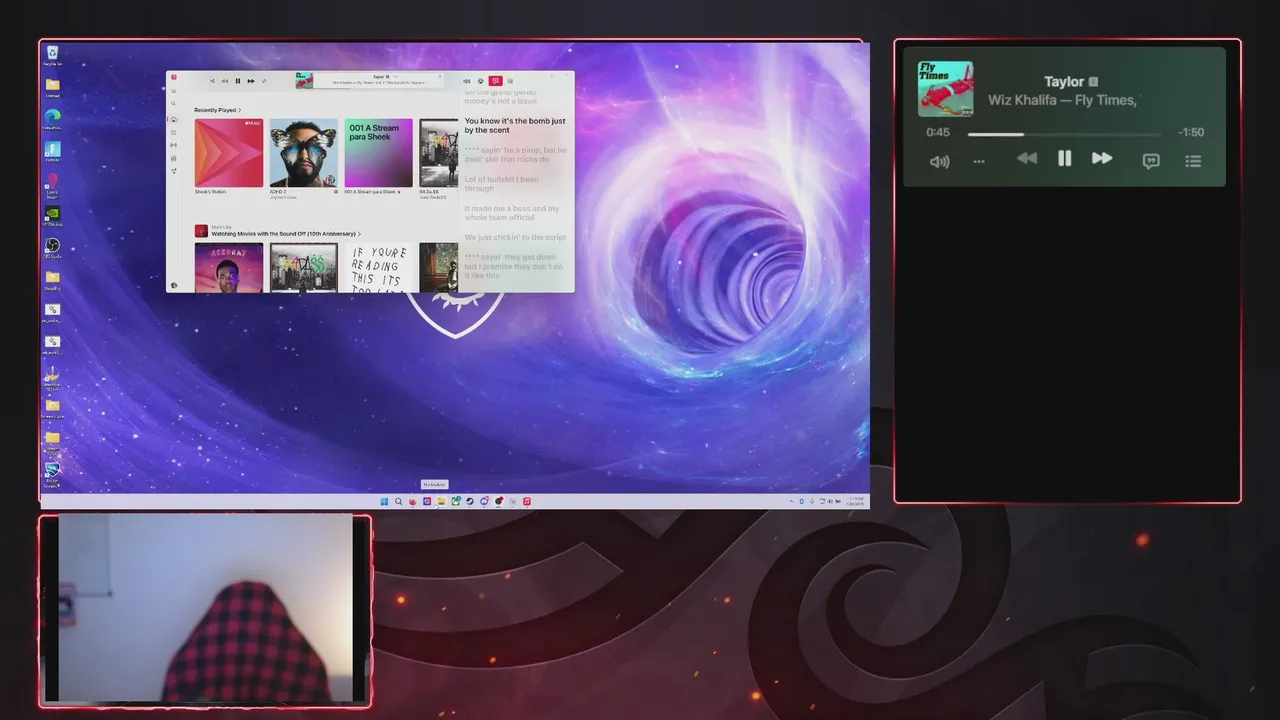Open Sheek's Station tile
The image size is (1280, 720).
click(x=229, y=153)
